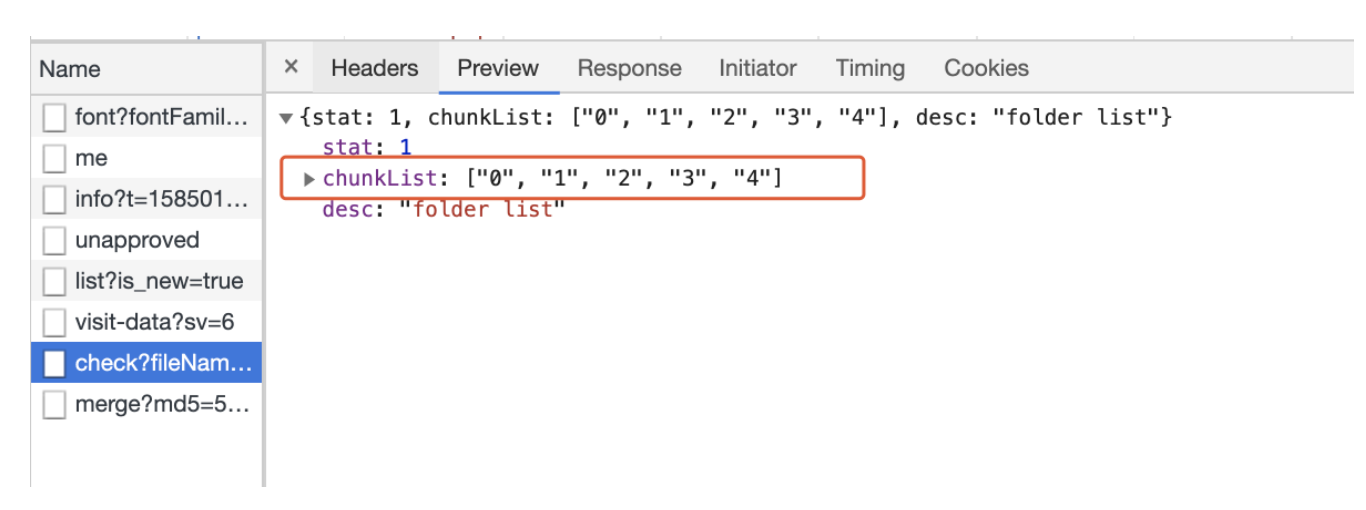Click the visit-data?sv=6 request file icon
This screenshot has width=1366, height=510.
(54, 322)
